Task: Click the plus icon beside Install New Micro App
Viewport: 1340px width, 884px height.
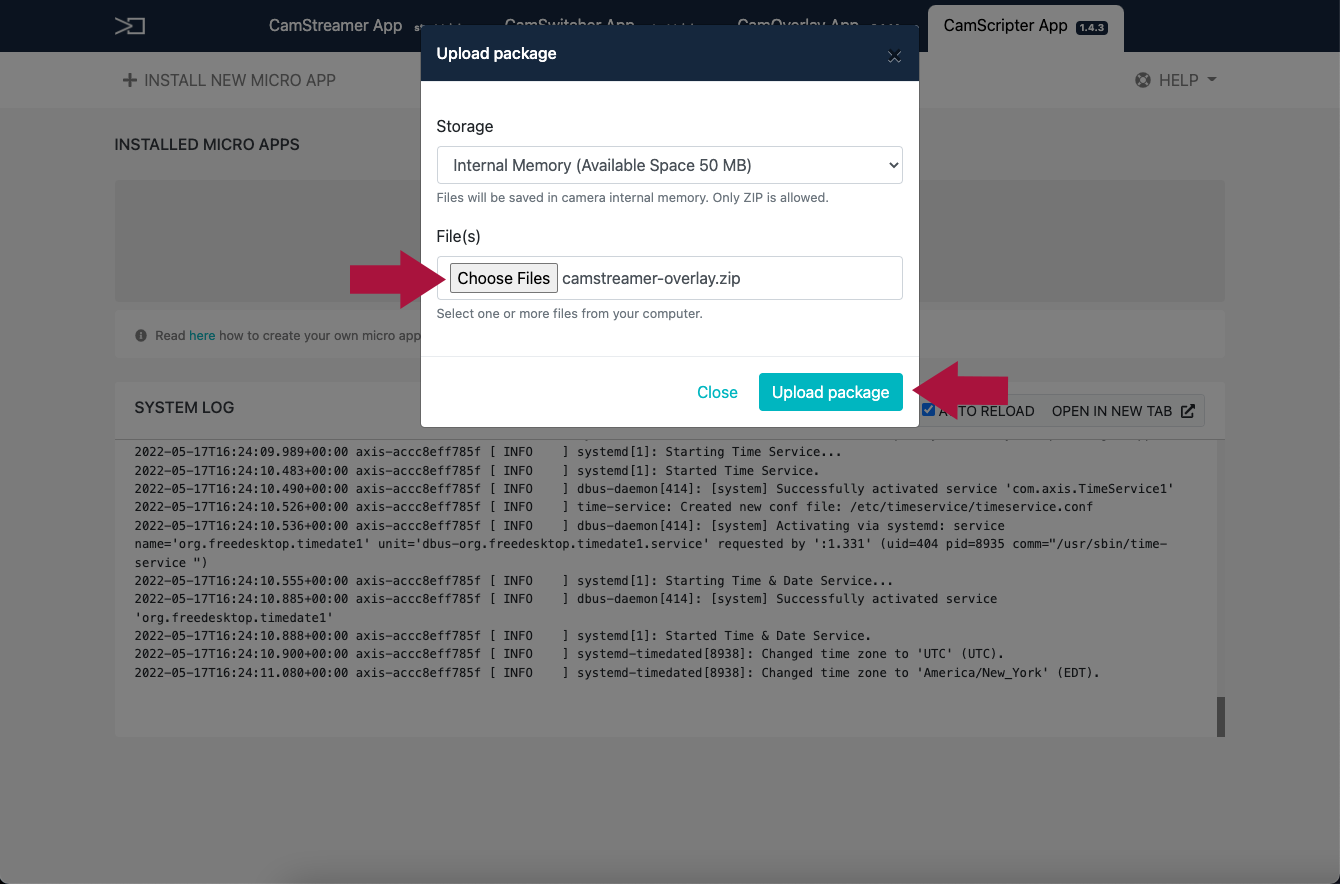Action: coord(129,80)
